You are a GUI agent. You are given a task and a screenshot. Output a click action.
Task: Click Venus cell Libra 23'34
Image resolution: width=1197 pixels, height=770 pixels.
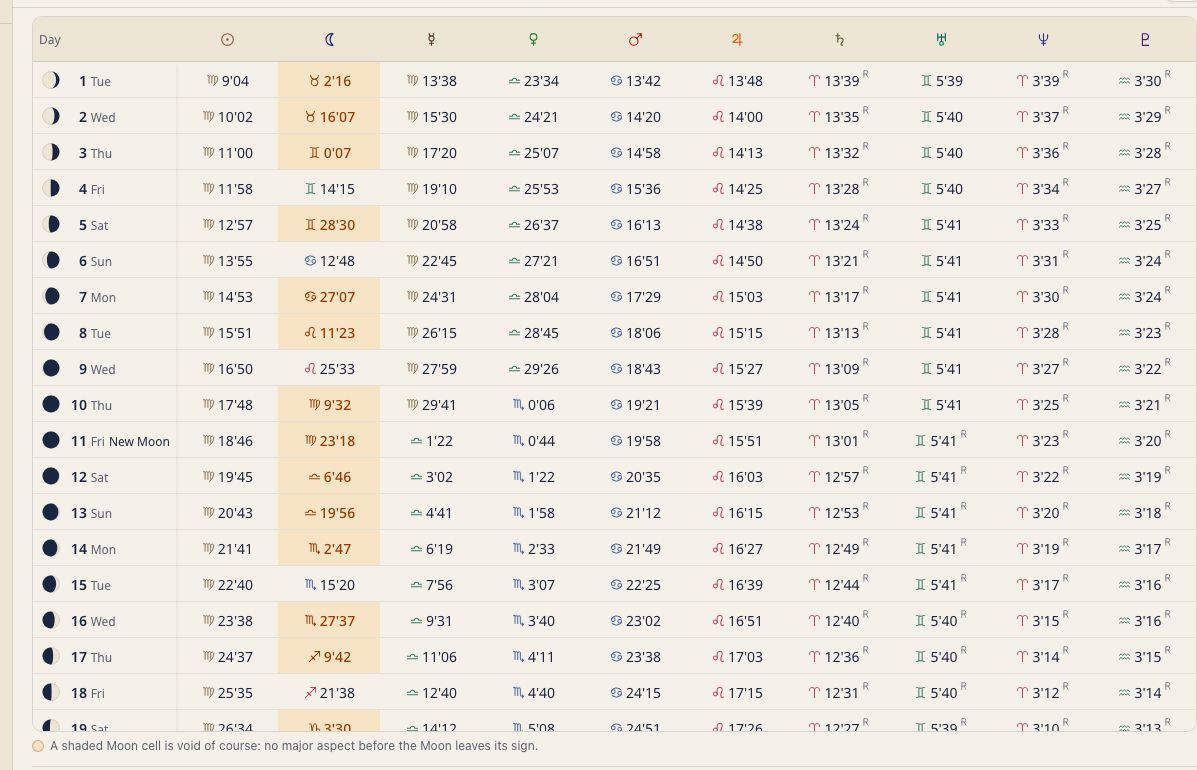(533, 80)
